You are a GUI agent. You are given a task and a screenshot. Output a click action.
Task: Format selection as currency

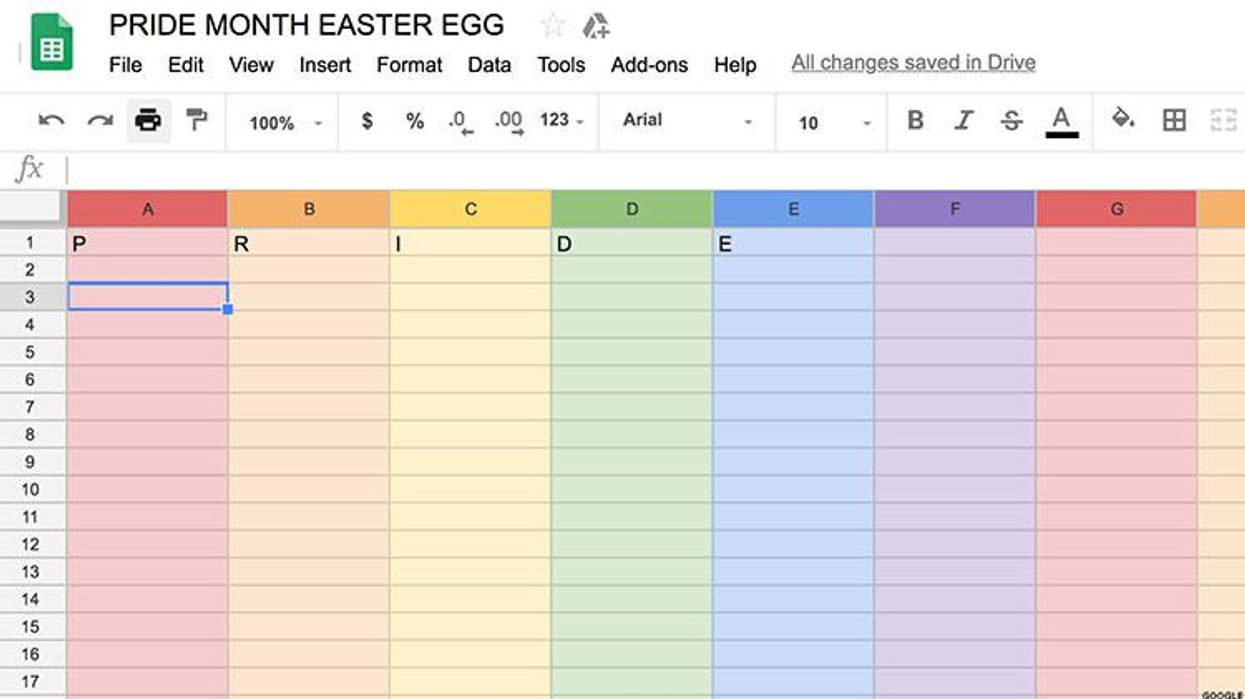click(367, 121)
